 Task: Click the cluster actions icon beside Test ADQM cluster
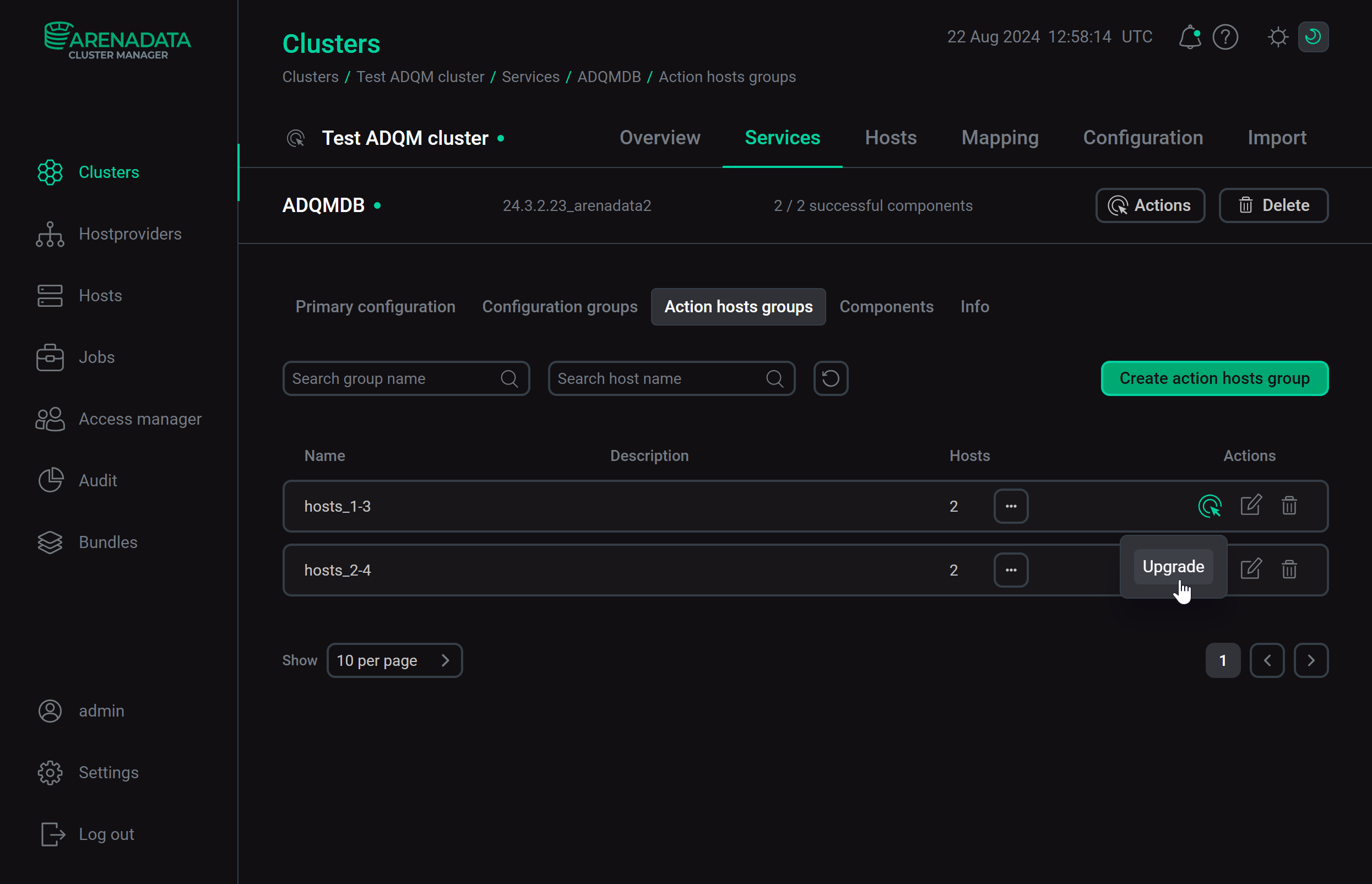[295, 138]
